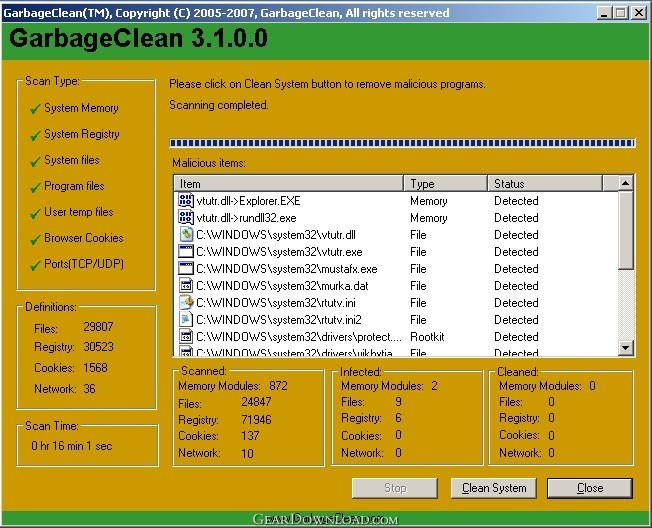This screenshot has width=652, height=528.
Task: Click the malicious items scrollbar thumb
Action: (x=625, y=230)
